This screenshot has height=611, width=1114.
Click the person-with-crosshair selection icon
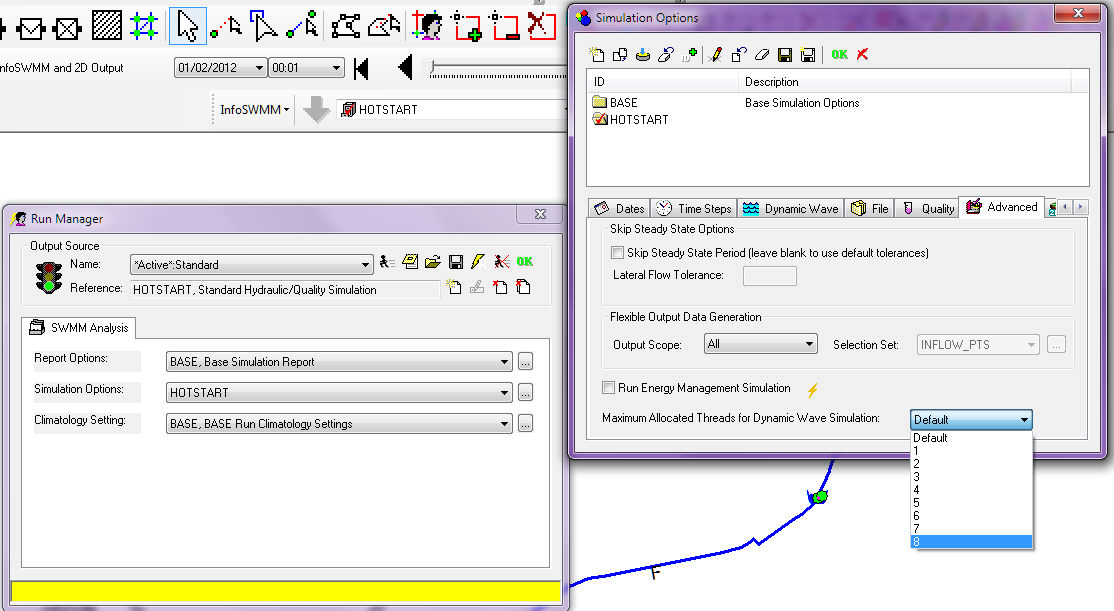pyautogui.click(x=428, y=27)
